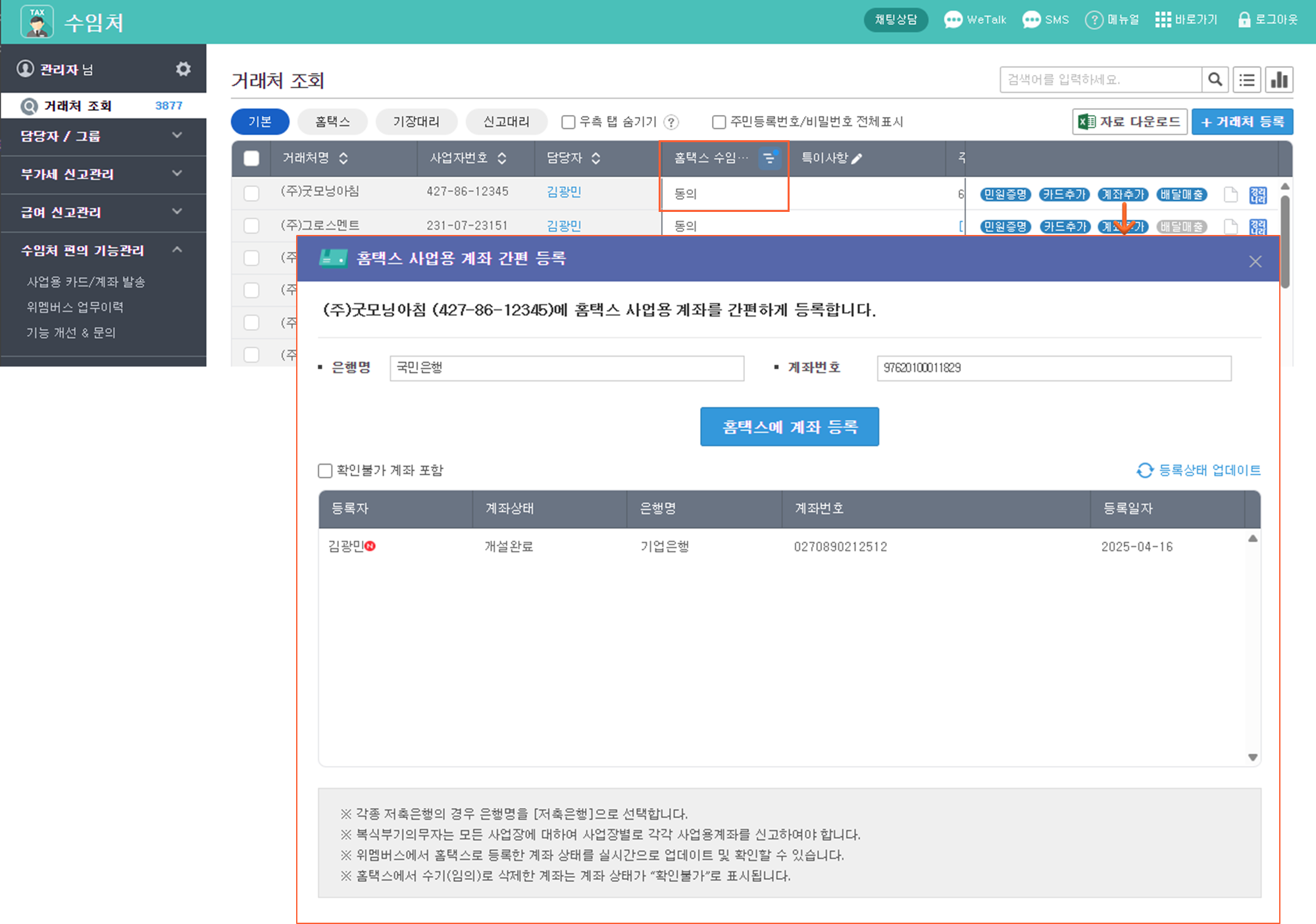
Task: Click account list scrollbar down arrow
Action: click(1253, 757)
